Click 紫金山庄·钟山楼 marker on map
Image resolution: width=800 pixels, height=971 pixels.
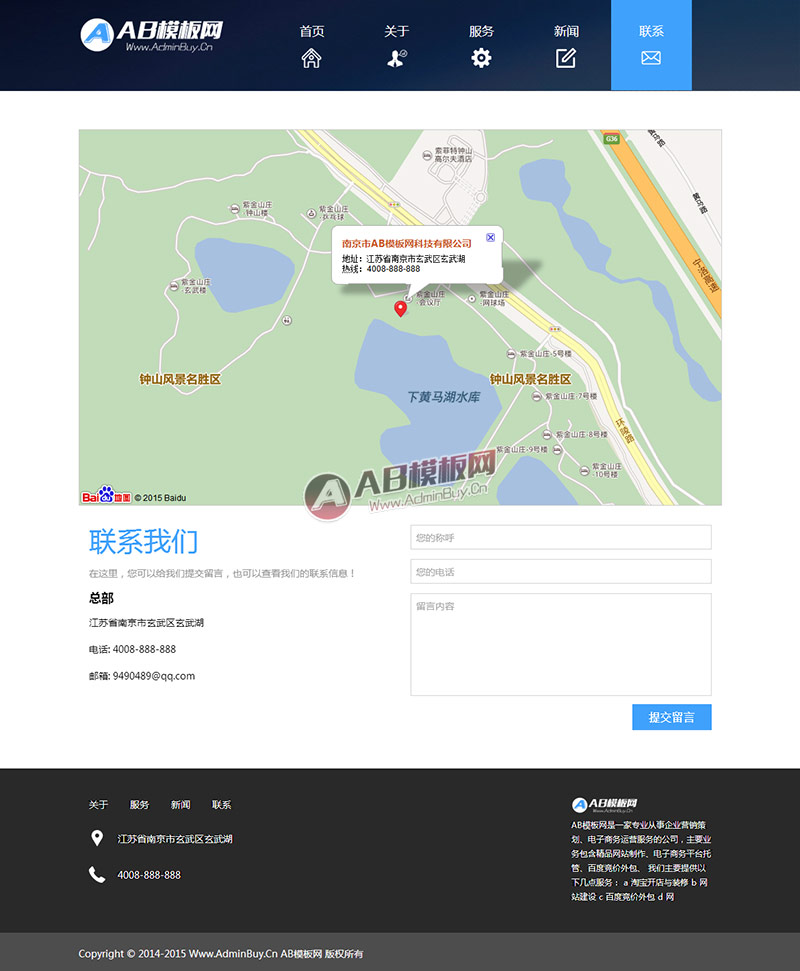(235, 209)
